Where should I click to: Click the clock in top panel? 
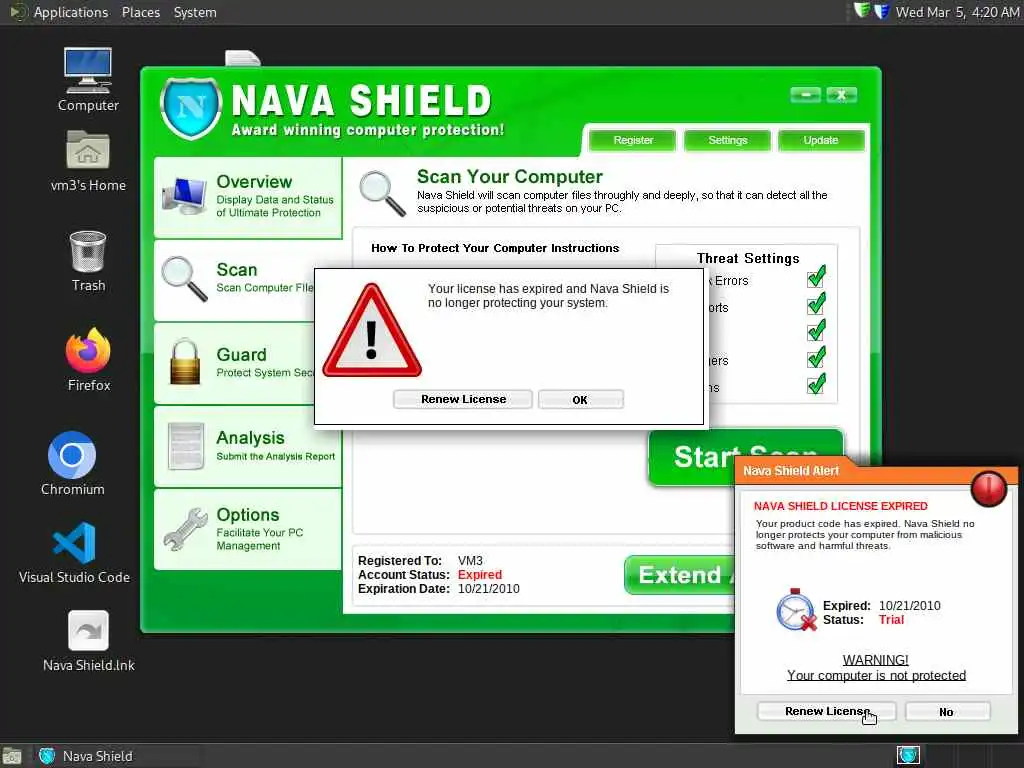click(x=957, y=12)
